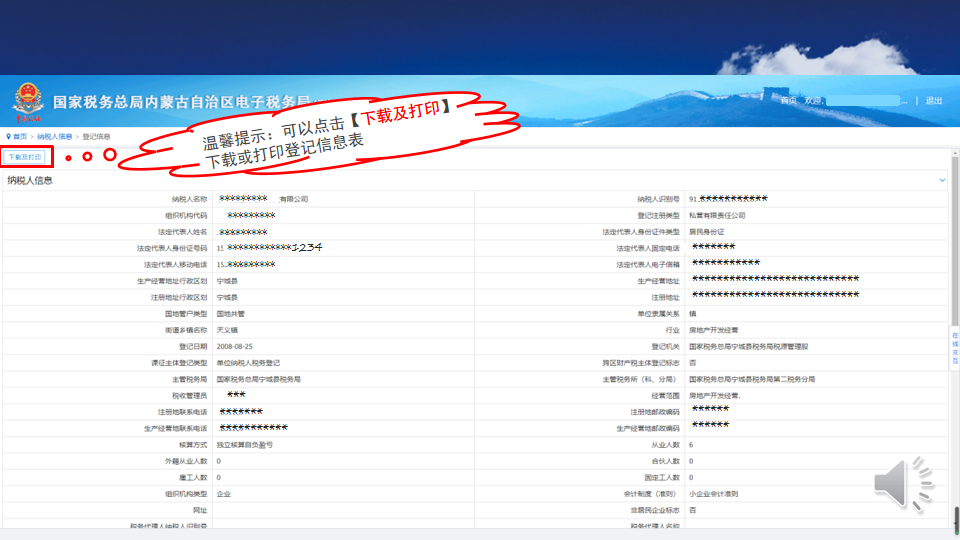Click 私营有限责任公司 registration type value
The image size is (960, 540).
coord(717,216)
